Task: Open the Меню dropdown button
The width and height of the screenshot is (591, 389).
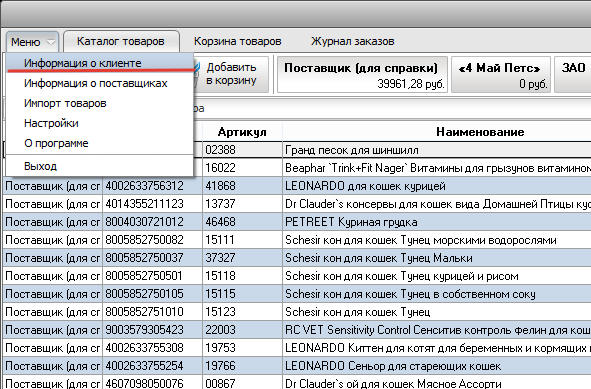Action: [32, 41]
